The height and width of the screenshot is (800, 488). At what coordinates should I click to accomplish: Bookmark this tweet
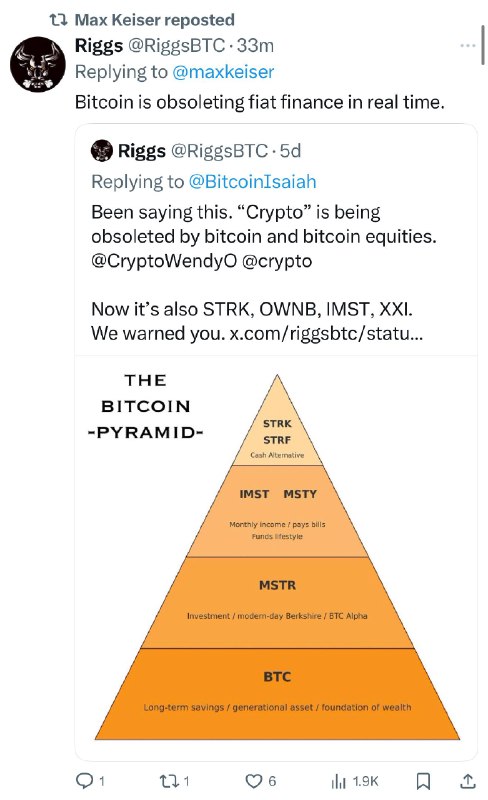(423, 781)
